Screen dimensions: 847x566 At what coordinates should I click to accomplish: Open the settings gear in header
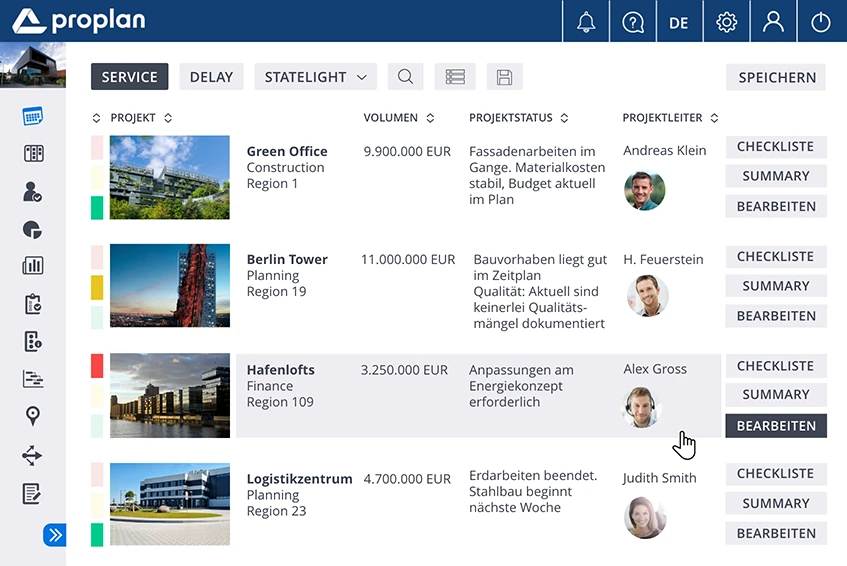727,22
